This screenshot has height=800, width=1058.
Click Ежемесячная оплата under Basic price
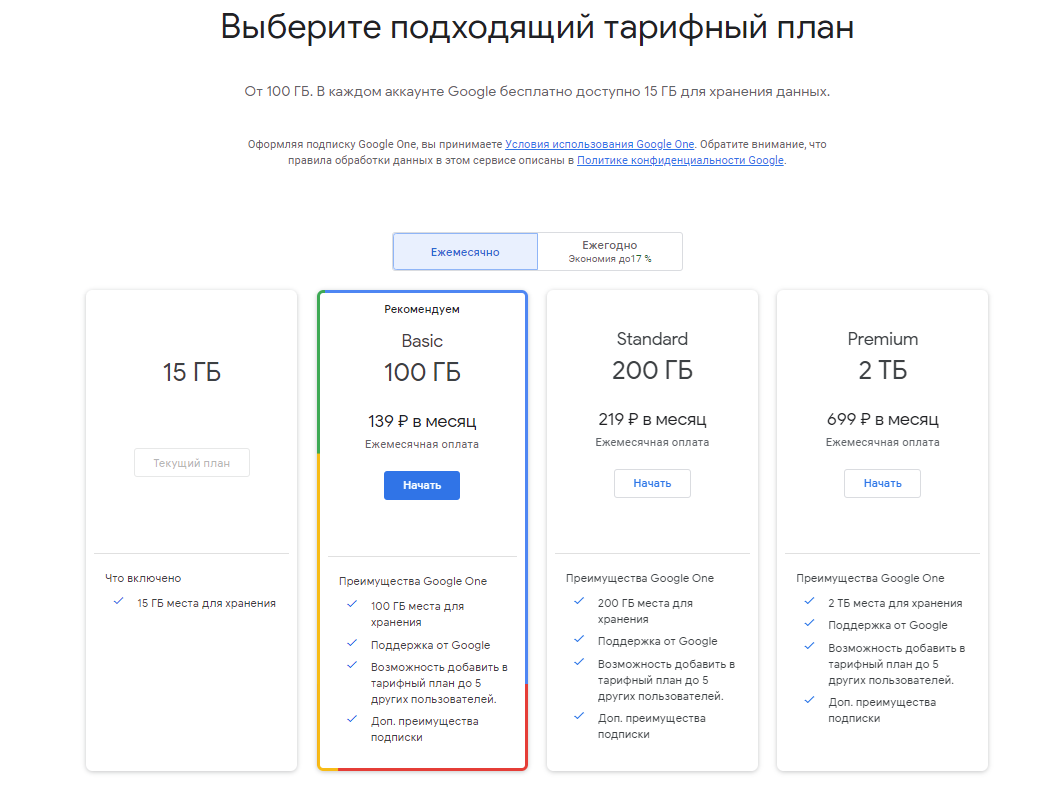[422, 444]
